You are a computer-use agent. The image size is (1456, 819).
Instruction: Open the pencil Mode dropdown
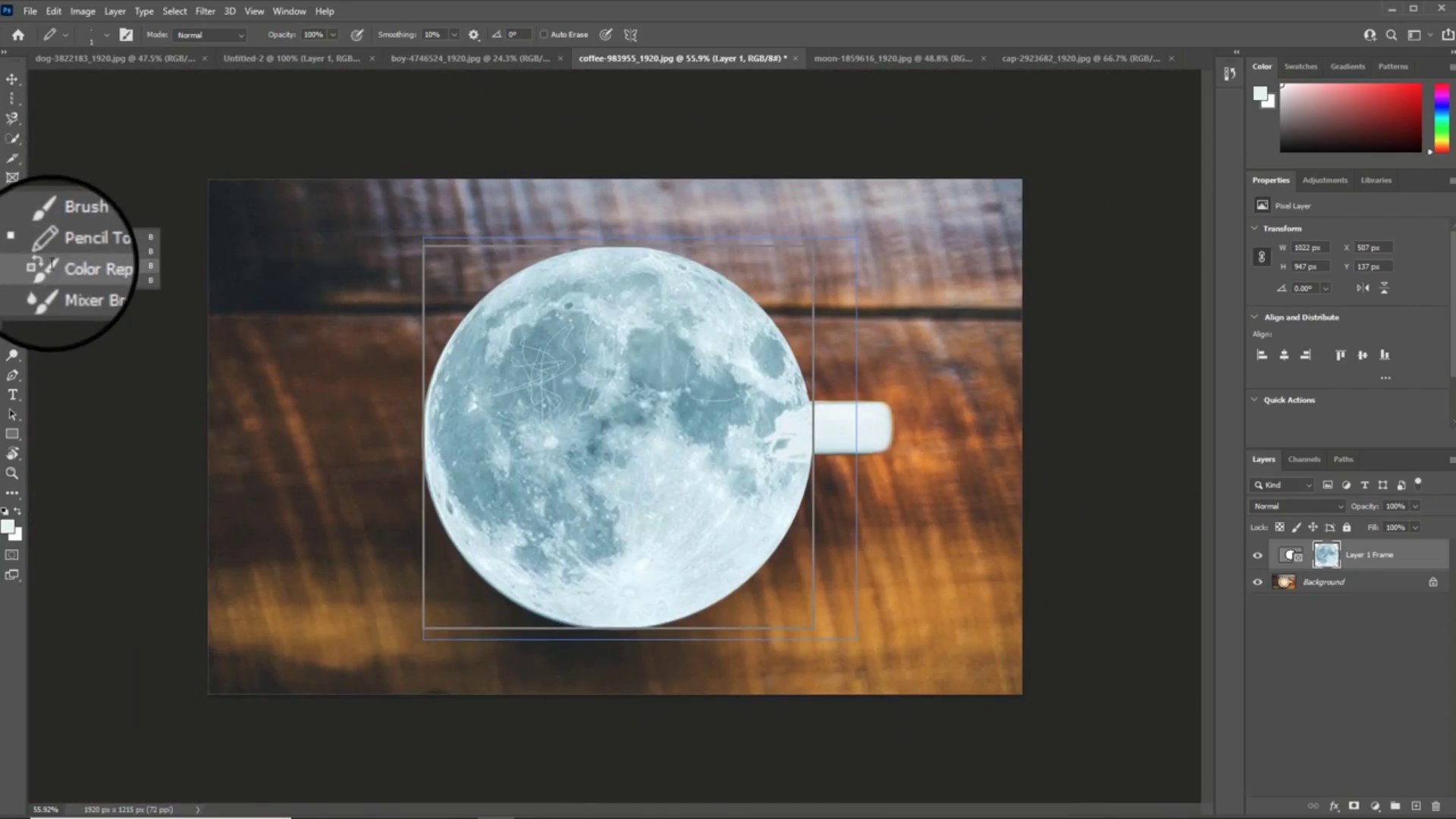point(210,35)
